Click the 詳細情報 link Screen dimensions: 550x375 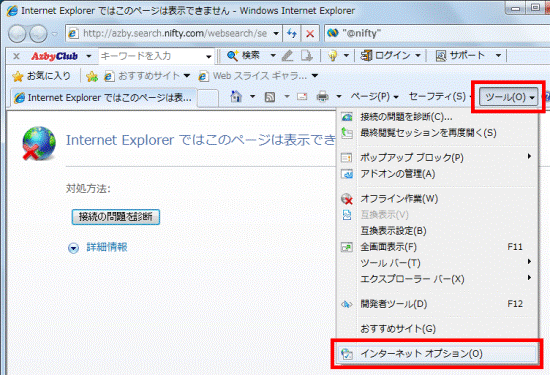(107, 247)
